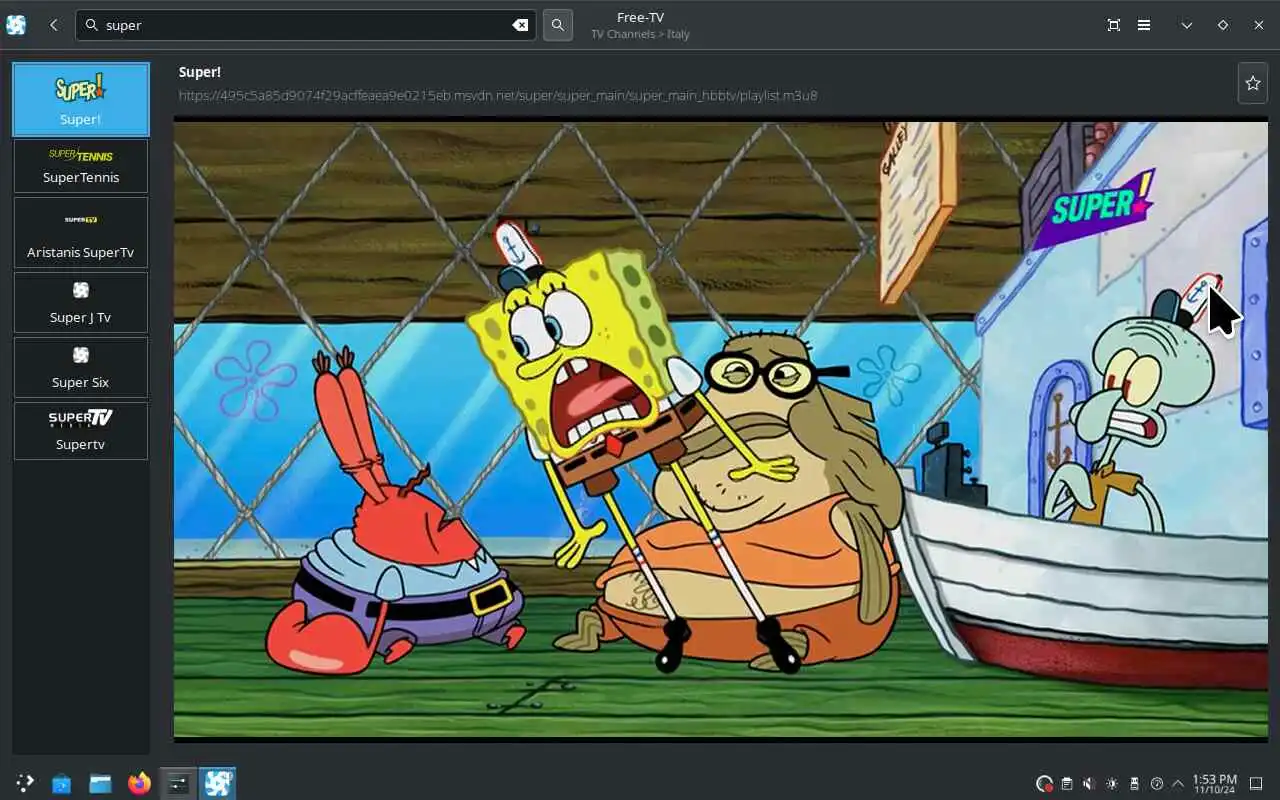Click the video playback area

coord(721,429)
